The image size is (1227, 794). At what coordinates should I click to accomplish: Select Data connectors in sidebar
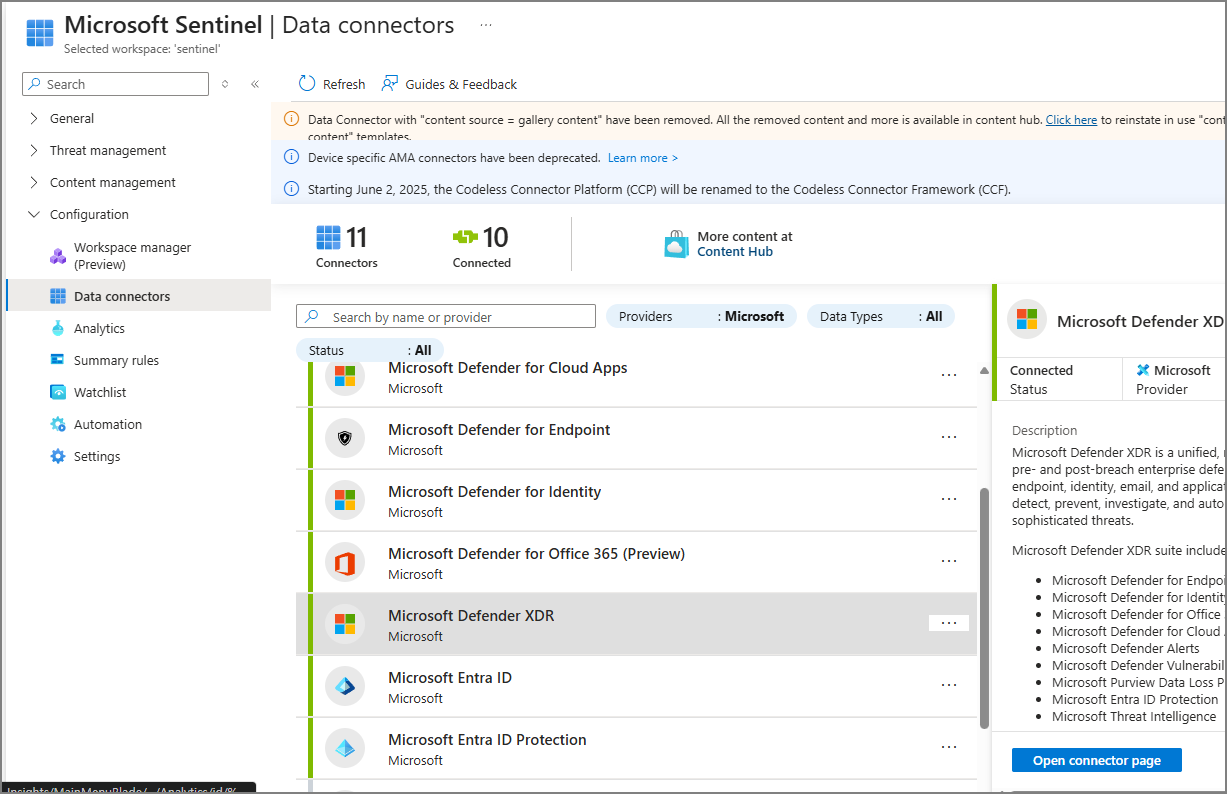click(x=138, y=296)
